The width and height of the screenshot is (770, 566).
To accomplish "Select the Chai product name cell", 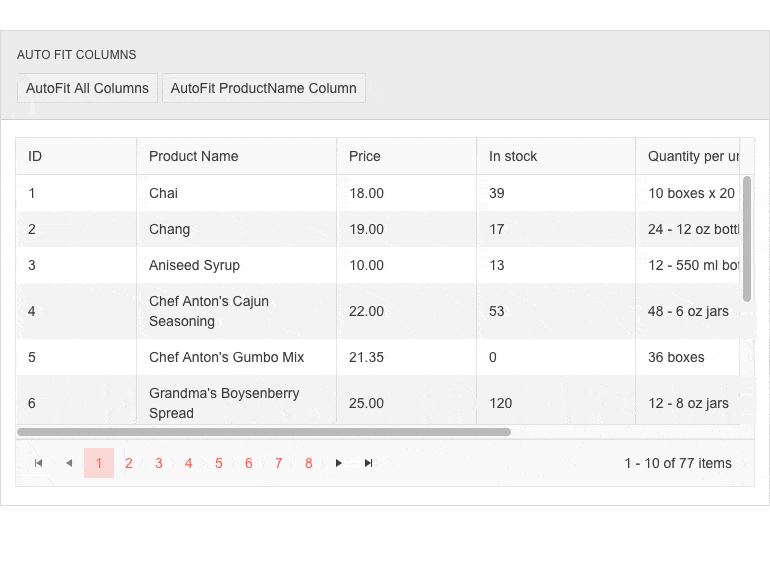I will [x=237, y=193].
